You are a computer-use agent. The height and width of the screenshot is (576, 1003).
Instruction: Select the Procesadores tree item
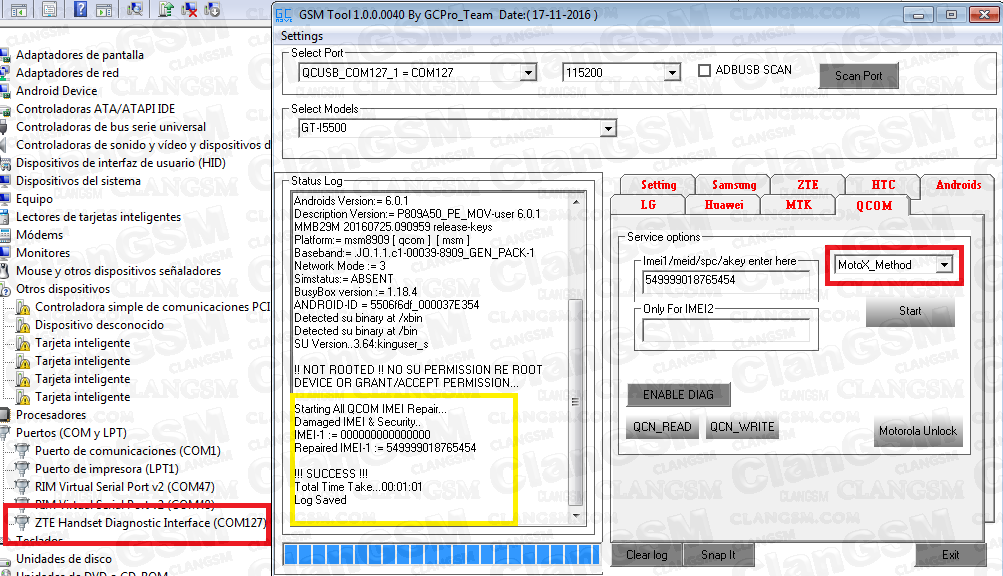51,415
